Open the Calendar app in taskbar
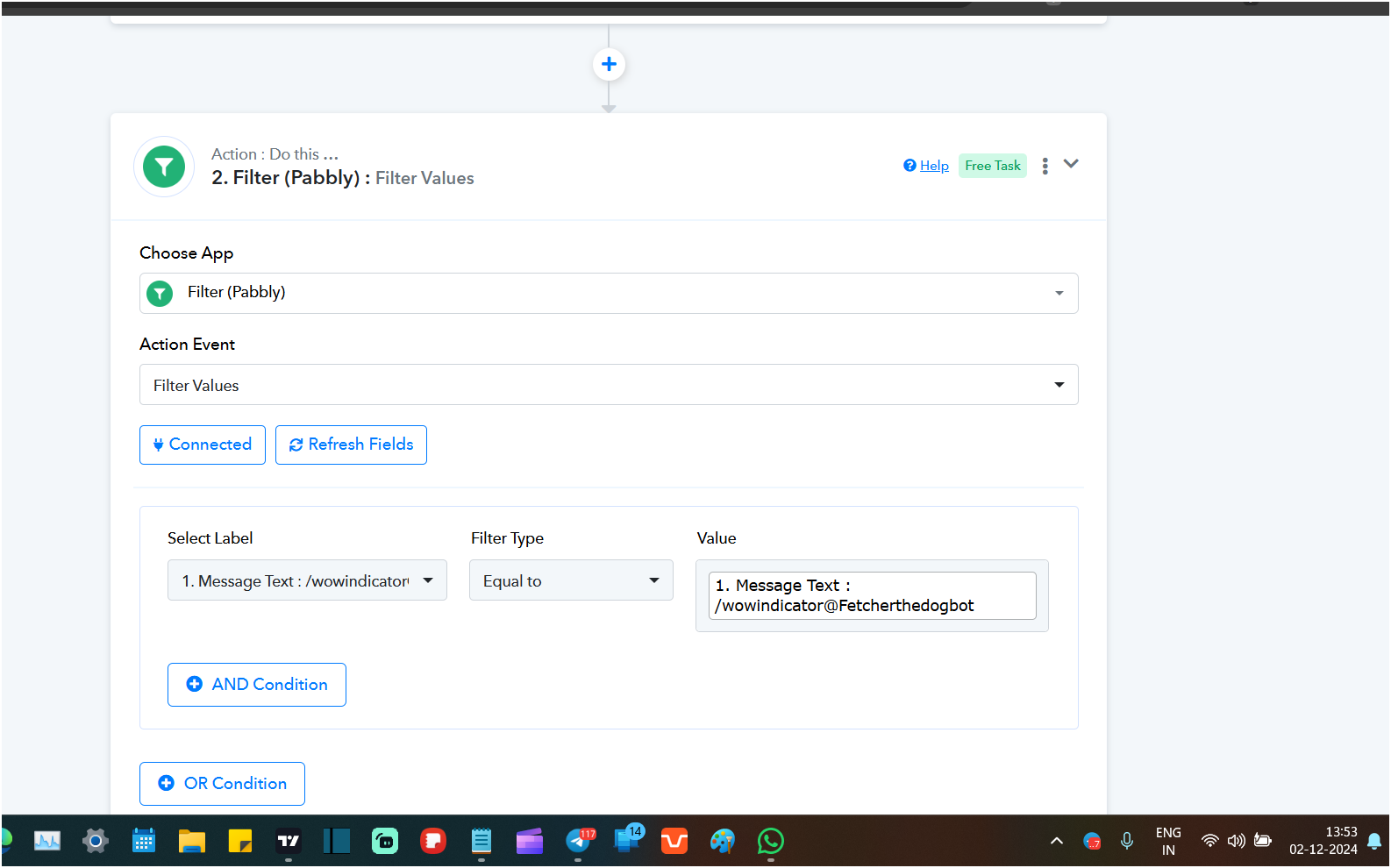The width and height of the screenshot is (1391, 868). click(144, 842)
